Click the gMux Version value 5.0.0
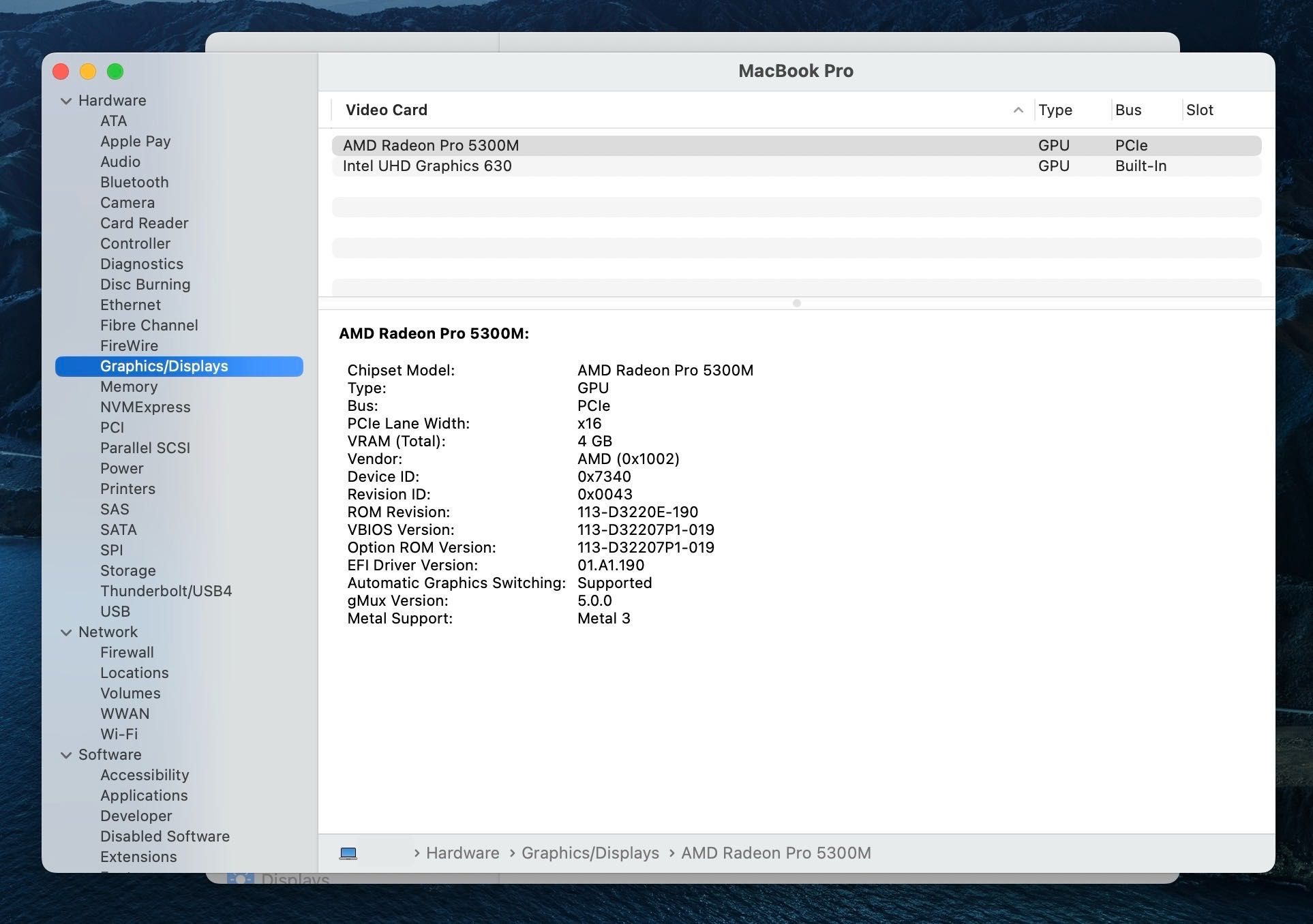Viewport: 1313px width, 924px height. [x=594, y=600]
